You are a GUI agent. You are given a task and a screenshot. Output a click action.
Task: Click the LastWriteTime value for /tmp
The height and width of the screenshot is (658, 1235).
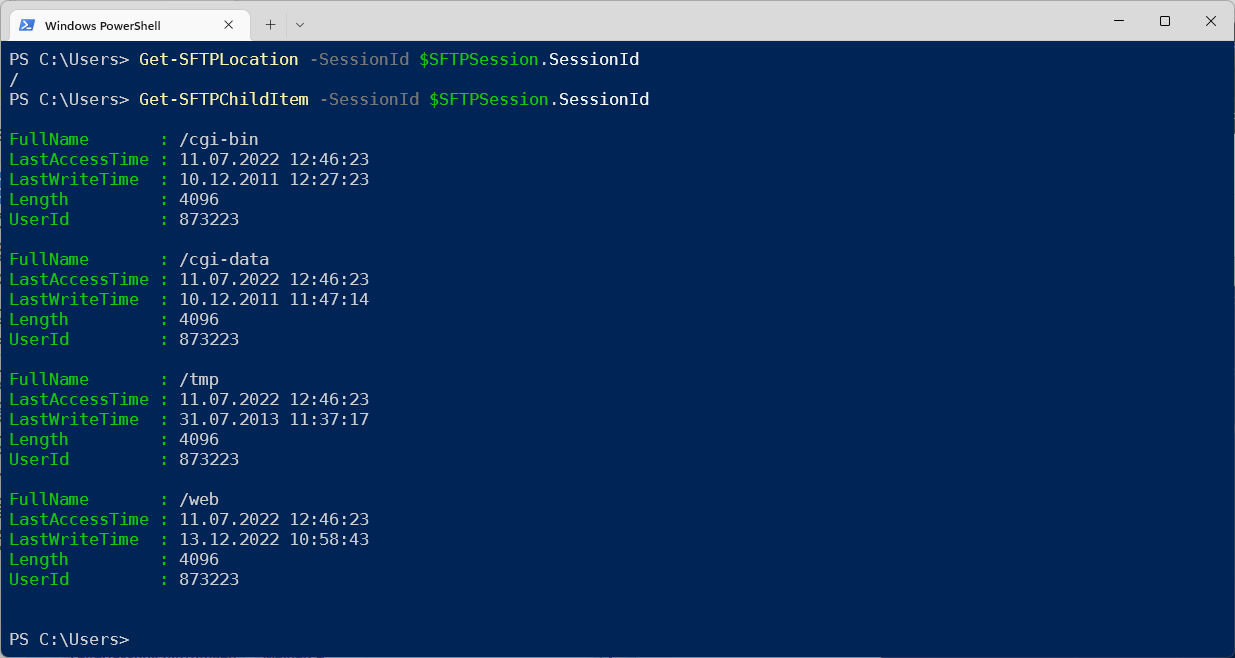tap(273, 419)
